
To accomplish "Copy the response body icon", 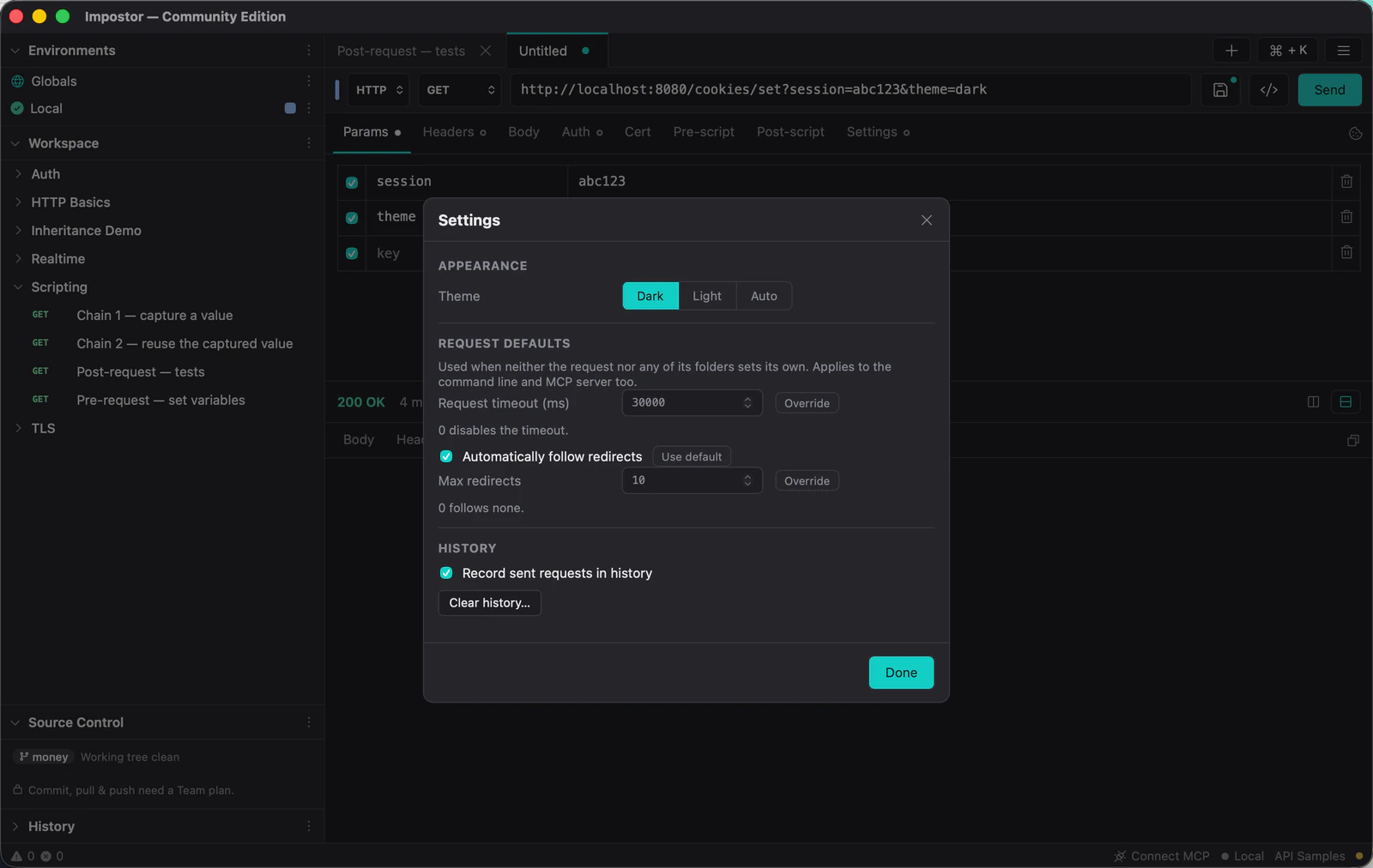I will click(x=1353, y=440).
